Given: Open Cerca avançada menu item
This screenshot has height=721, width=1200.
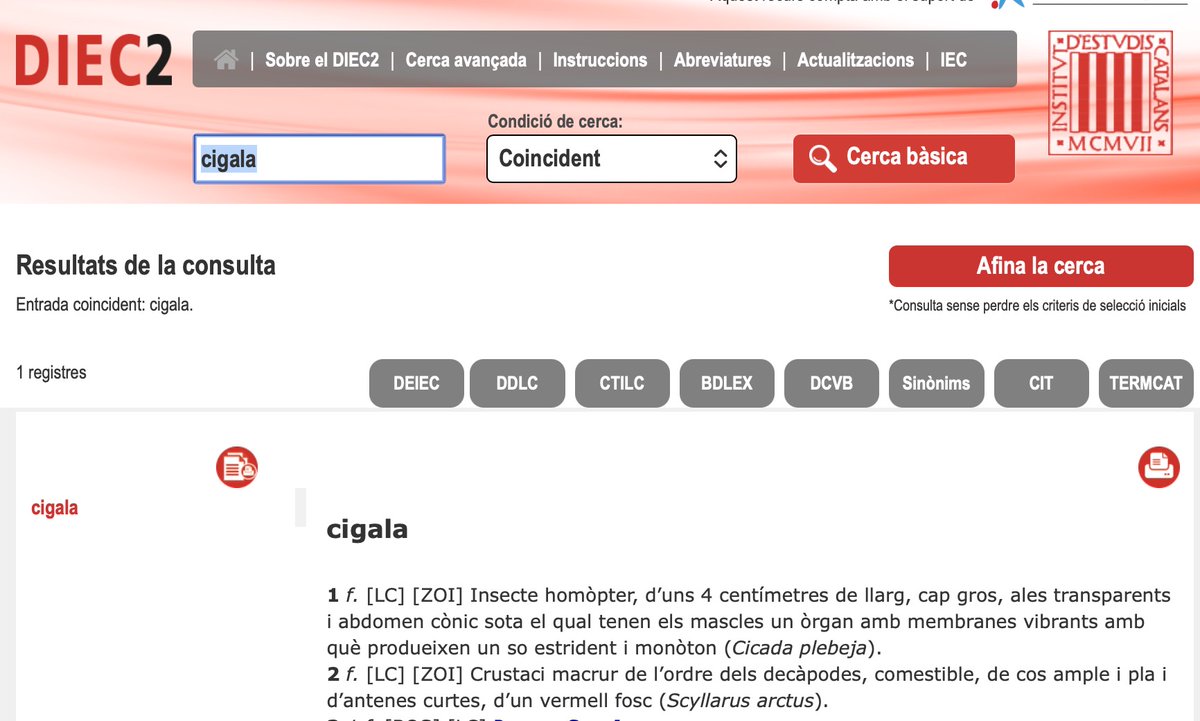Looking at the screenshot, I should 466,60.
